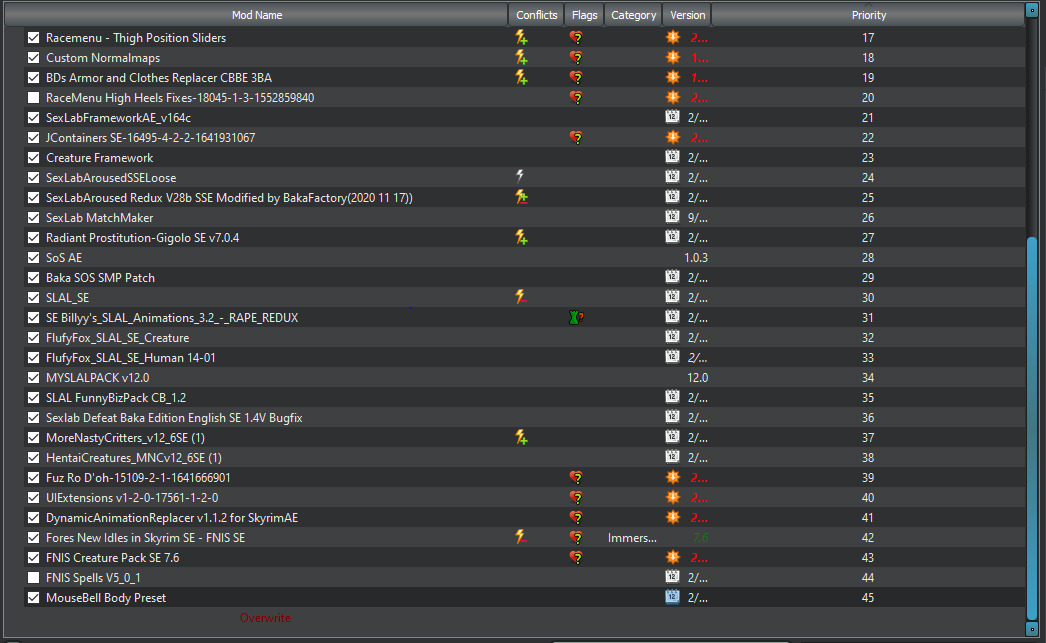The image size is (1046, 643).
Task: Sort by Category column header
Action: tap(634, 15)
